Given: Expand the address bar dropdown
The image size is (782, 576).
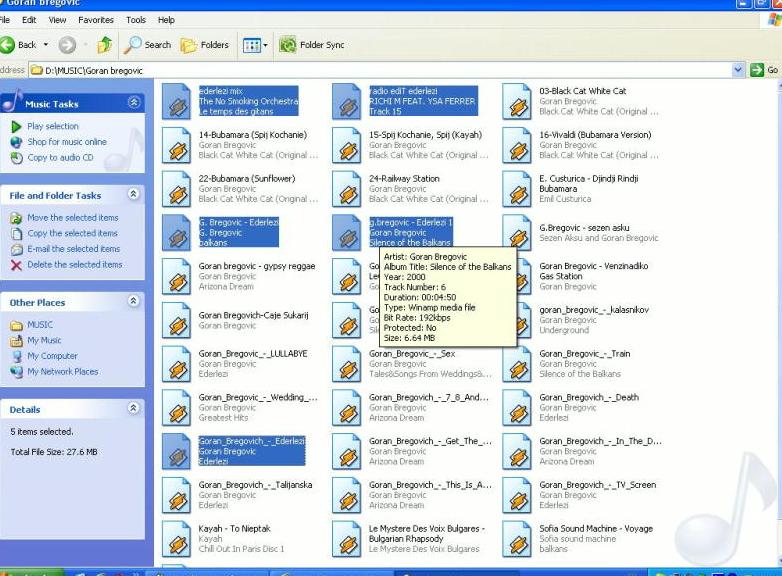Looking at the screenshot, I should point(739,70).
